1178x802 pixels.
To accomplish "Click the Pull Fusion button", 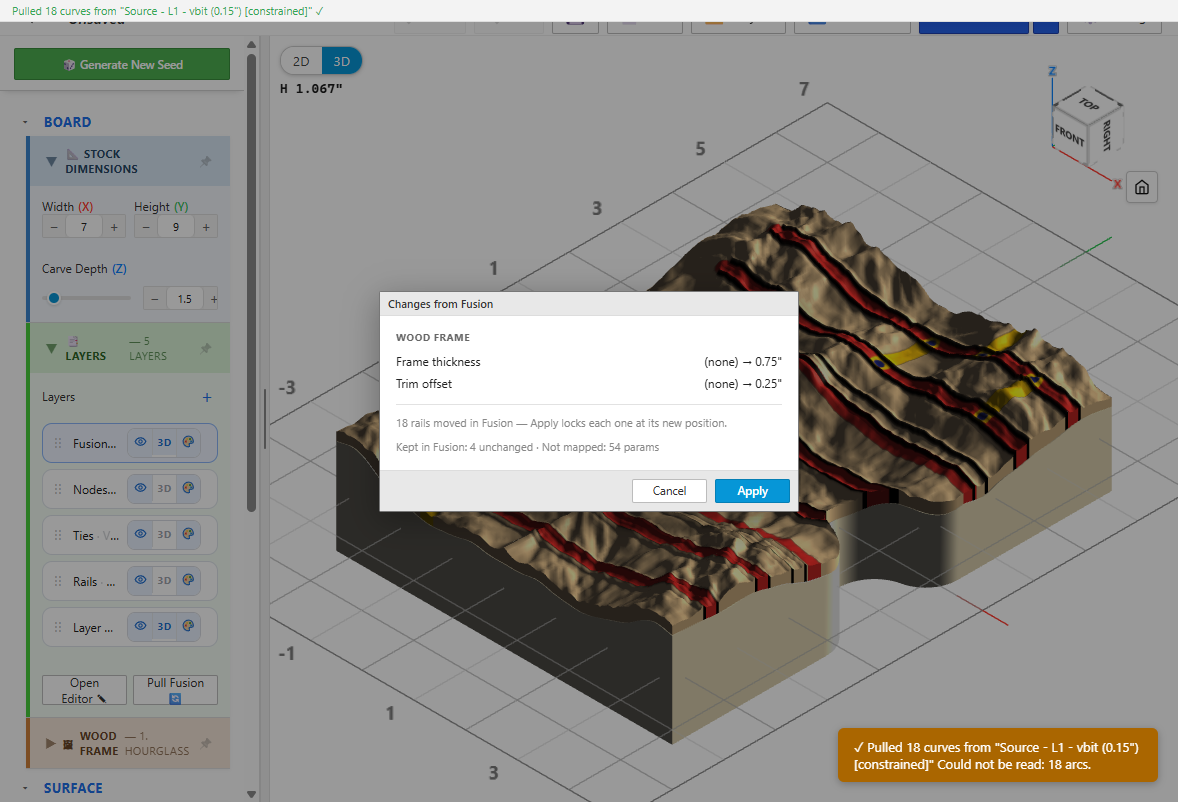I will (175, 690).
